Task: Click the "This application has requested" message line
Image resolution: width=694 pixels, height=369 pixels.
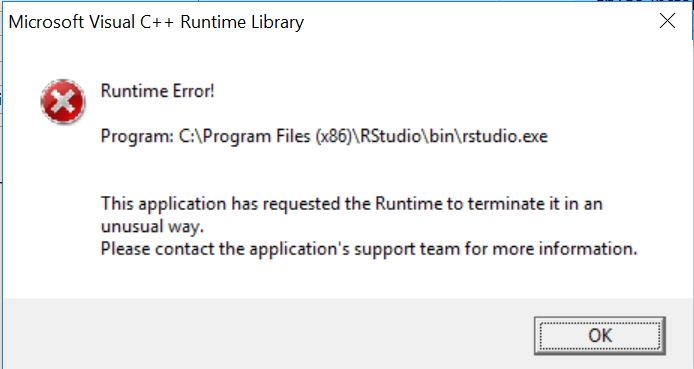Action: [352, 204]
